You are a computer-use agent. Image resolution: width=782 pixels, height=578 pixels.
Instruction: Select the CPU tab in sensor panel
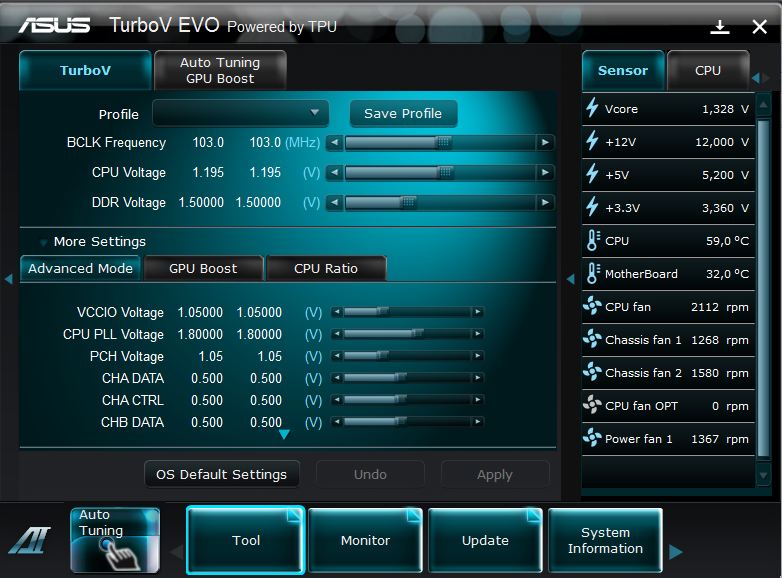coord(708,70)
